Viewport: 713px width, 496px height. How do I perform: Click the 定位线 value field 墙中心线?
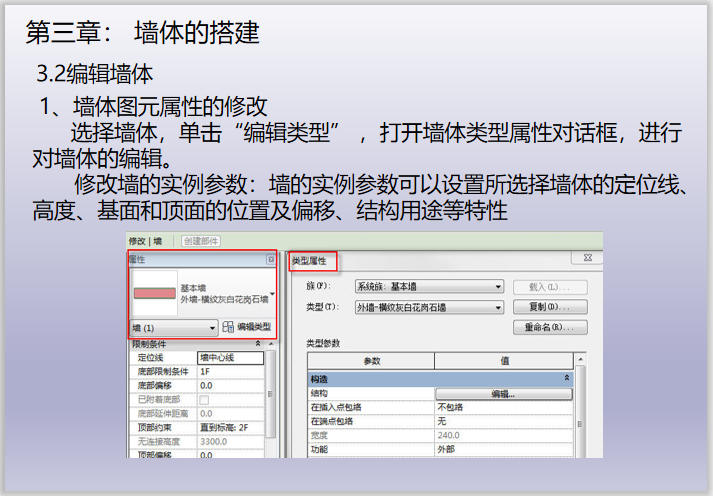pyautogui.click(x=230, y=357)
